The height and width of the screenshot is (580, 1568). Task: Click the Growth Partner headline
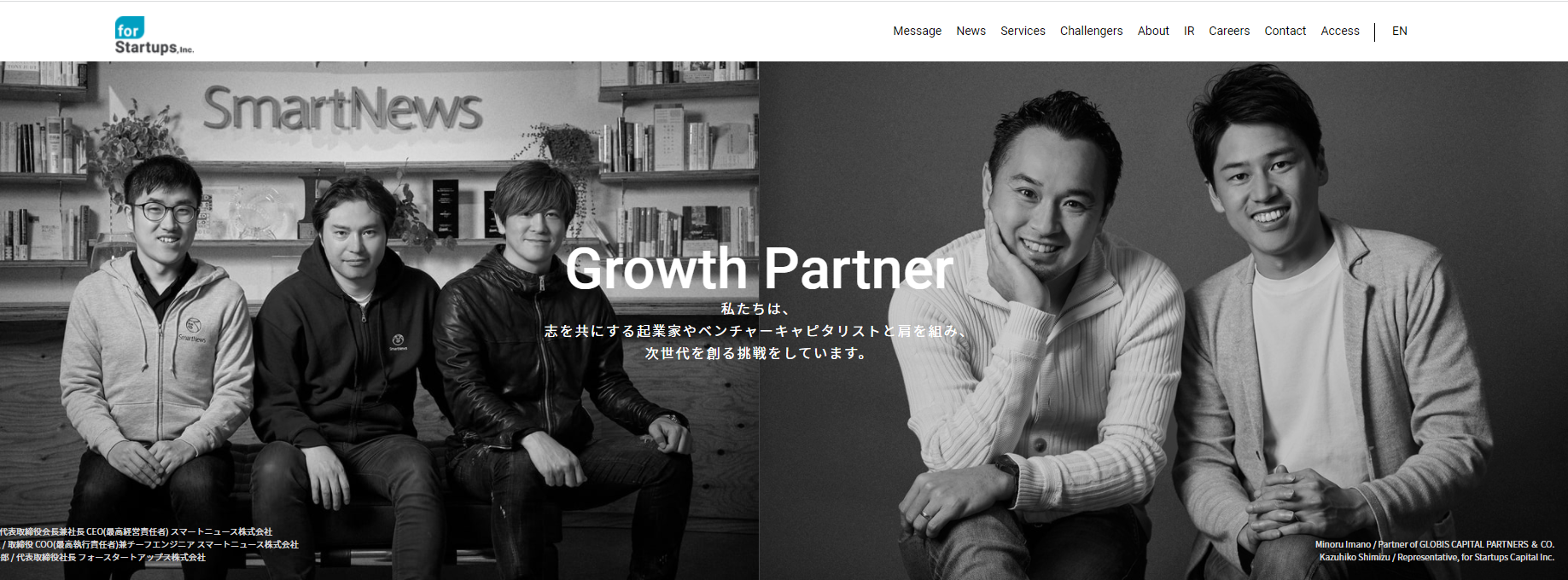[759, 269]
